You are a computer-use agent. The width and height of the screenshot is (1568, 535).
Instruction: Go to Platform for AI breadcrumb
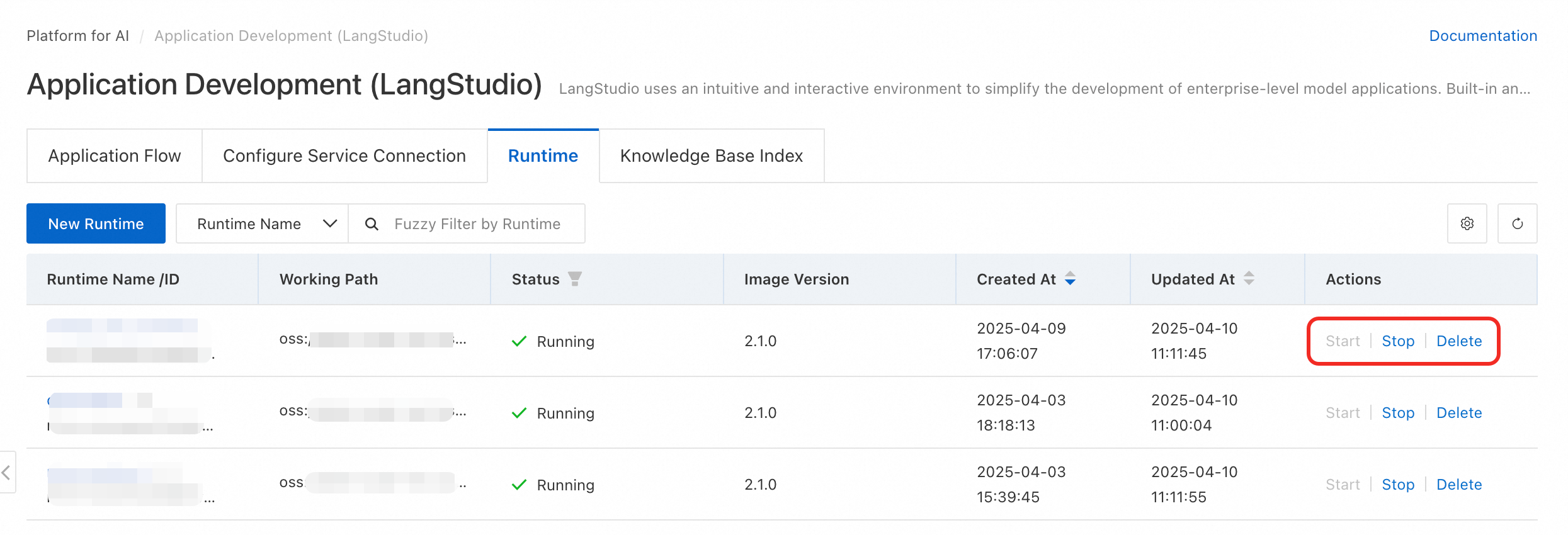[77, 36]
